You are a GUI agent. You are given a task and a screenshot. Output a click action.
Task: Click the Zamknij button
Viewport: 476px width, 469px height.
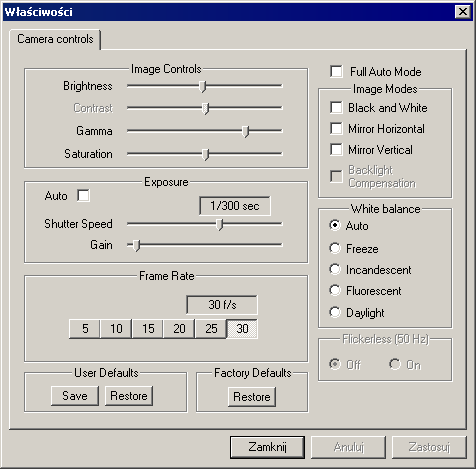(267, 447)
